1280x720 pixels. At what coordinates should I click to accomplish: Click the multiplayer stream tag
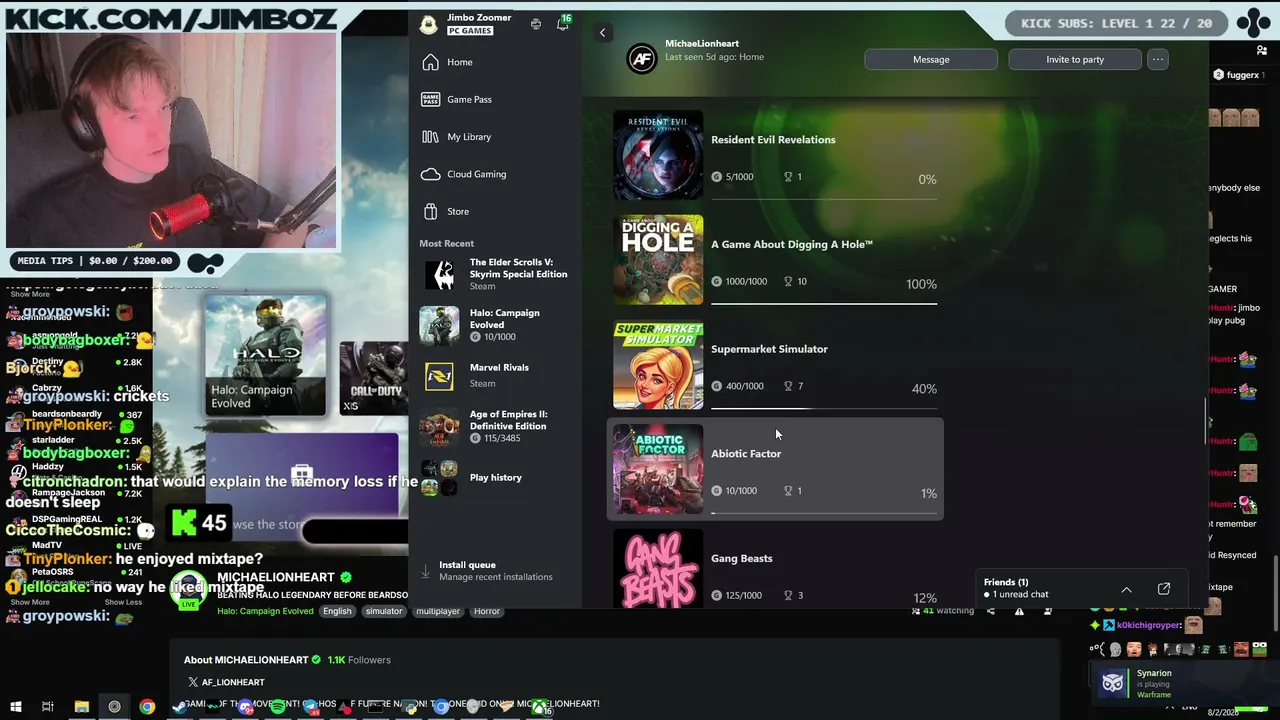tap(438, 611)
